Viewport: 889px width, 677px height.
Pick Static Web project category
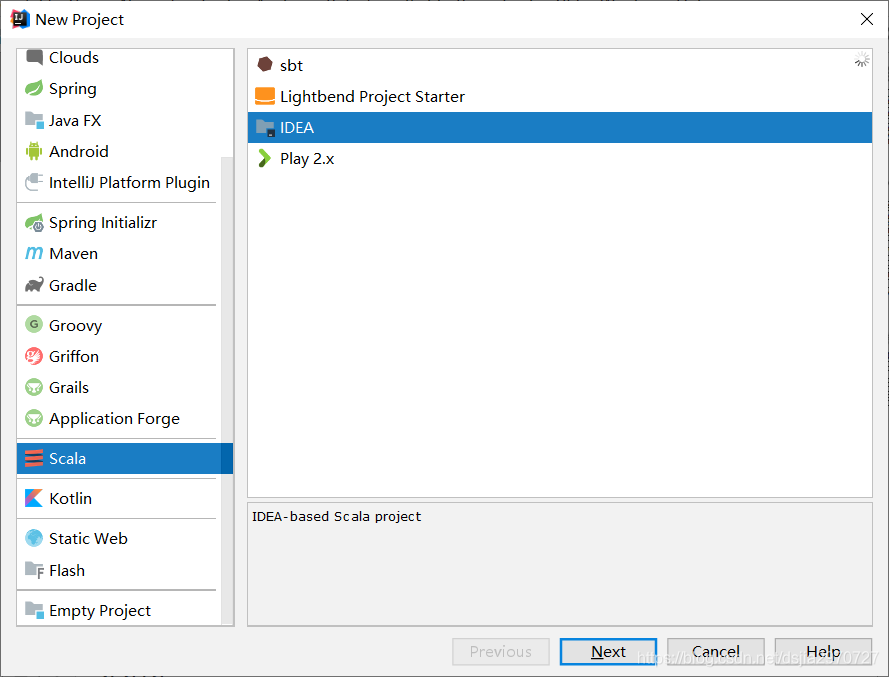[88, 538]
